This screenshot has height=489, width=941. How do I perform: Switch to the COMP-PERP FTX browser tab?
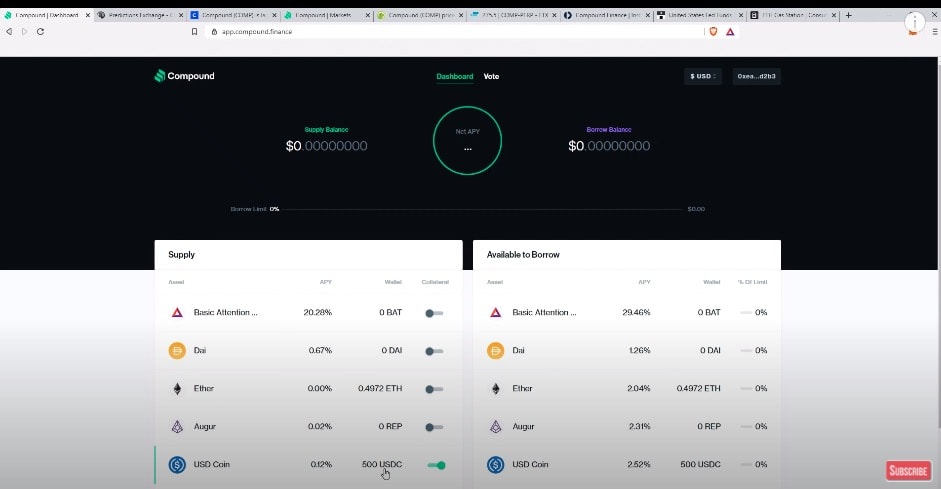[x=513, y=15]
